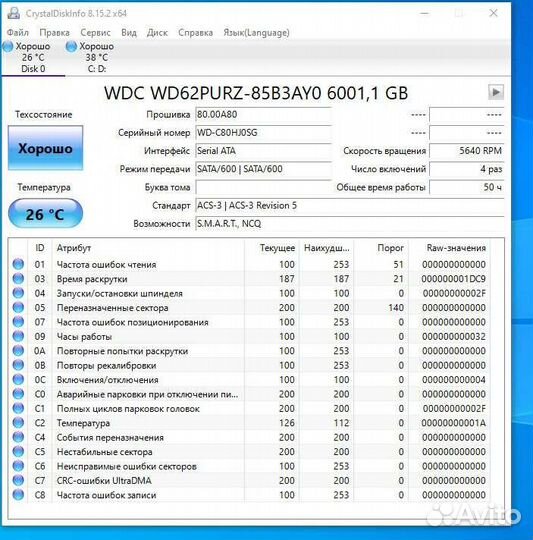Click the status icon for CRC-ошибки UltraDMA
Viewport: 533px width, 540px height.
click(x=18, y=480)
